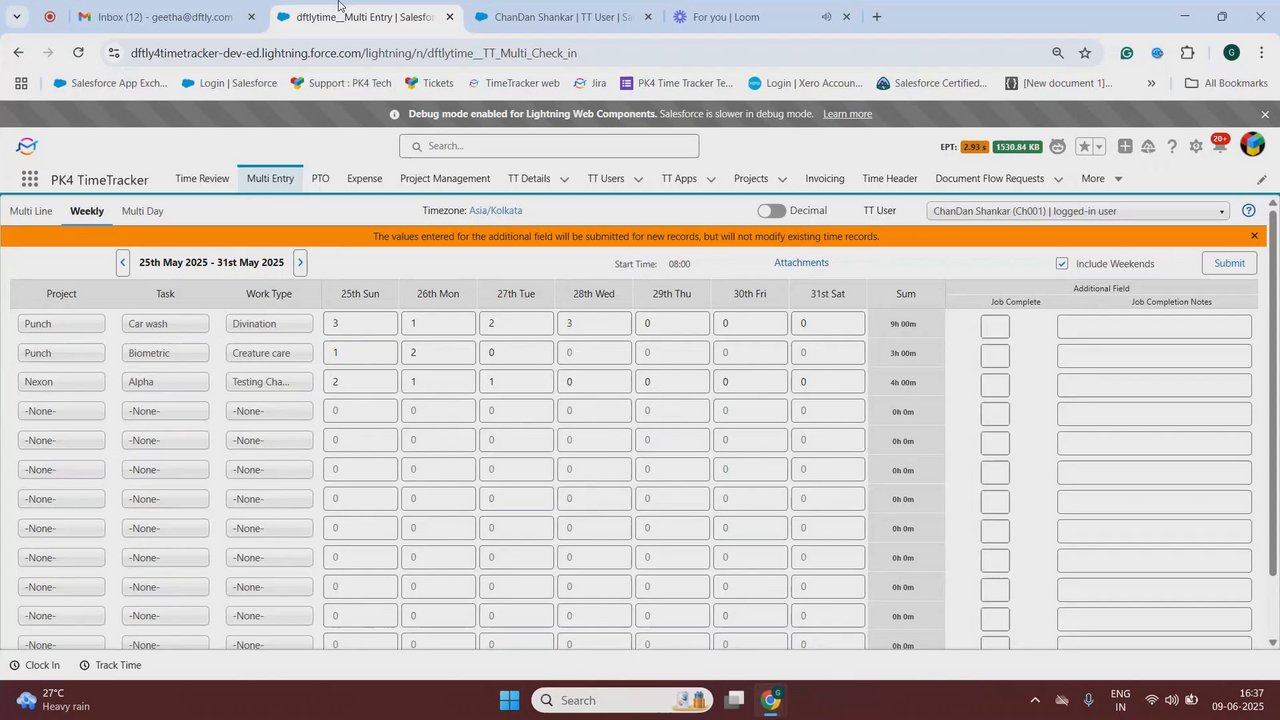Open the Nexon project picker
Viewport: 1280px width, 720px height.
(x=61, y=382)
